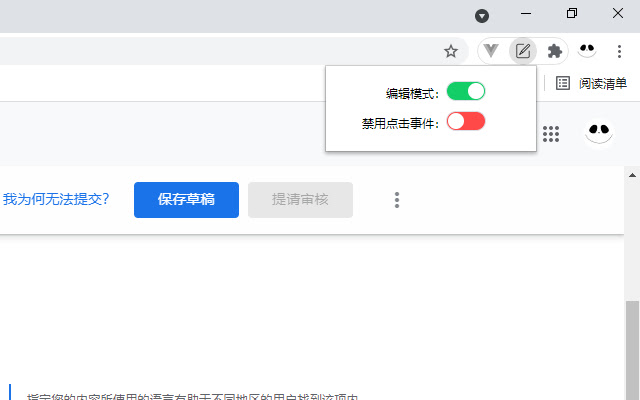The height and width of the screenshot is (400, 640).
Task: Bookmark this page with the star icon
Action: click(x=451, y=51)
